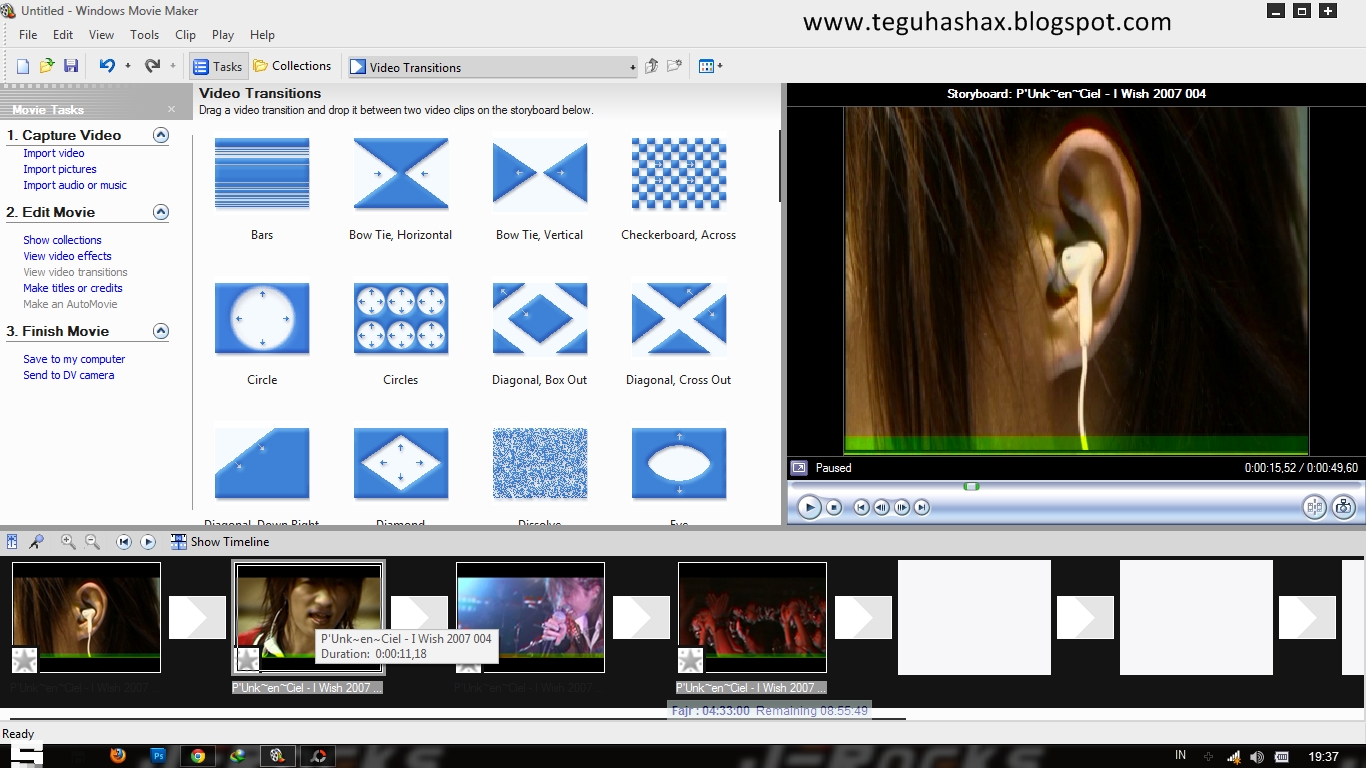Open the Edit menu
Screen dimensions: 1366x768
63,35
